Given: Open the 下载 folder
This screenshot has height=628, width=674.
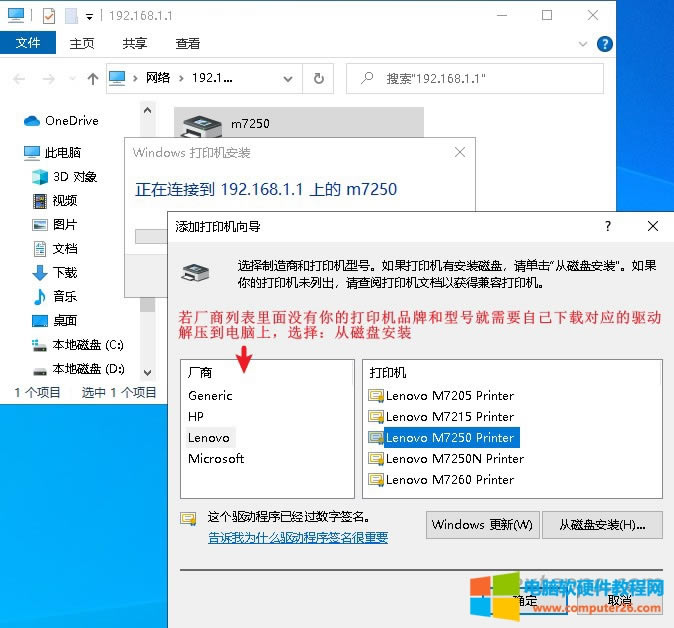Looking at the screenshot, I should pyautogui.click(x=64, y=273).
